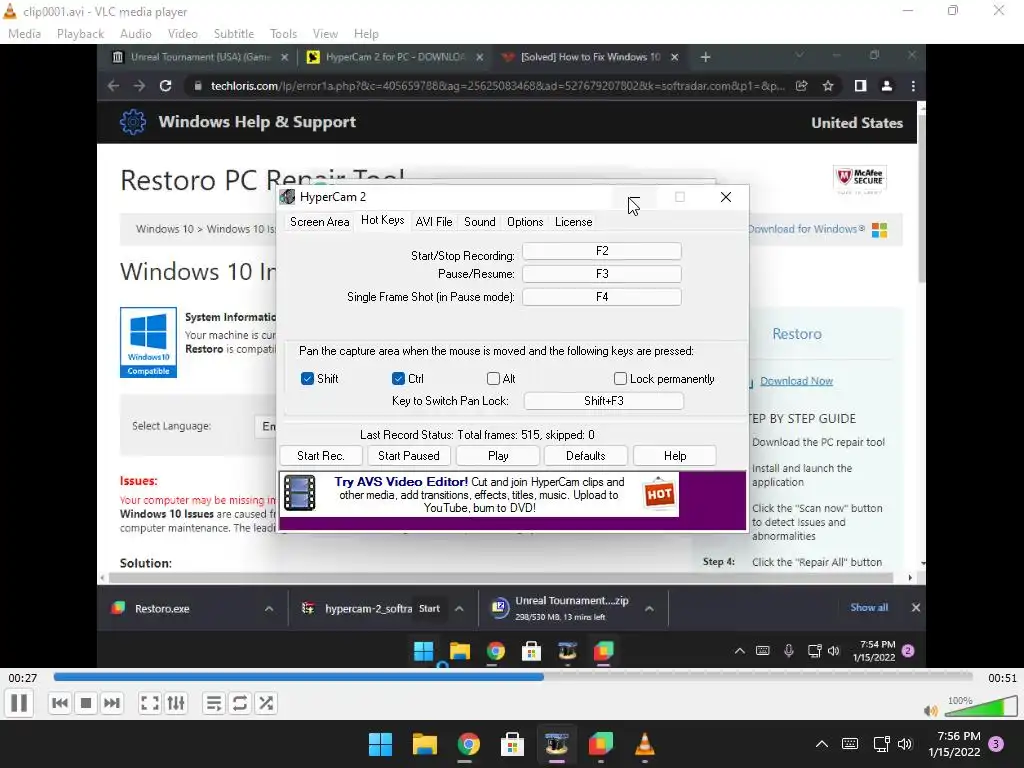
Task: Click Start/Stop Recording F2 hotkey field
Action: 601,251
